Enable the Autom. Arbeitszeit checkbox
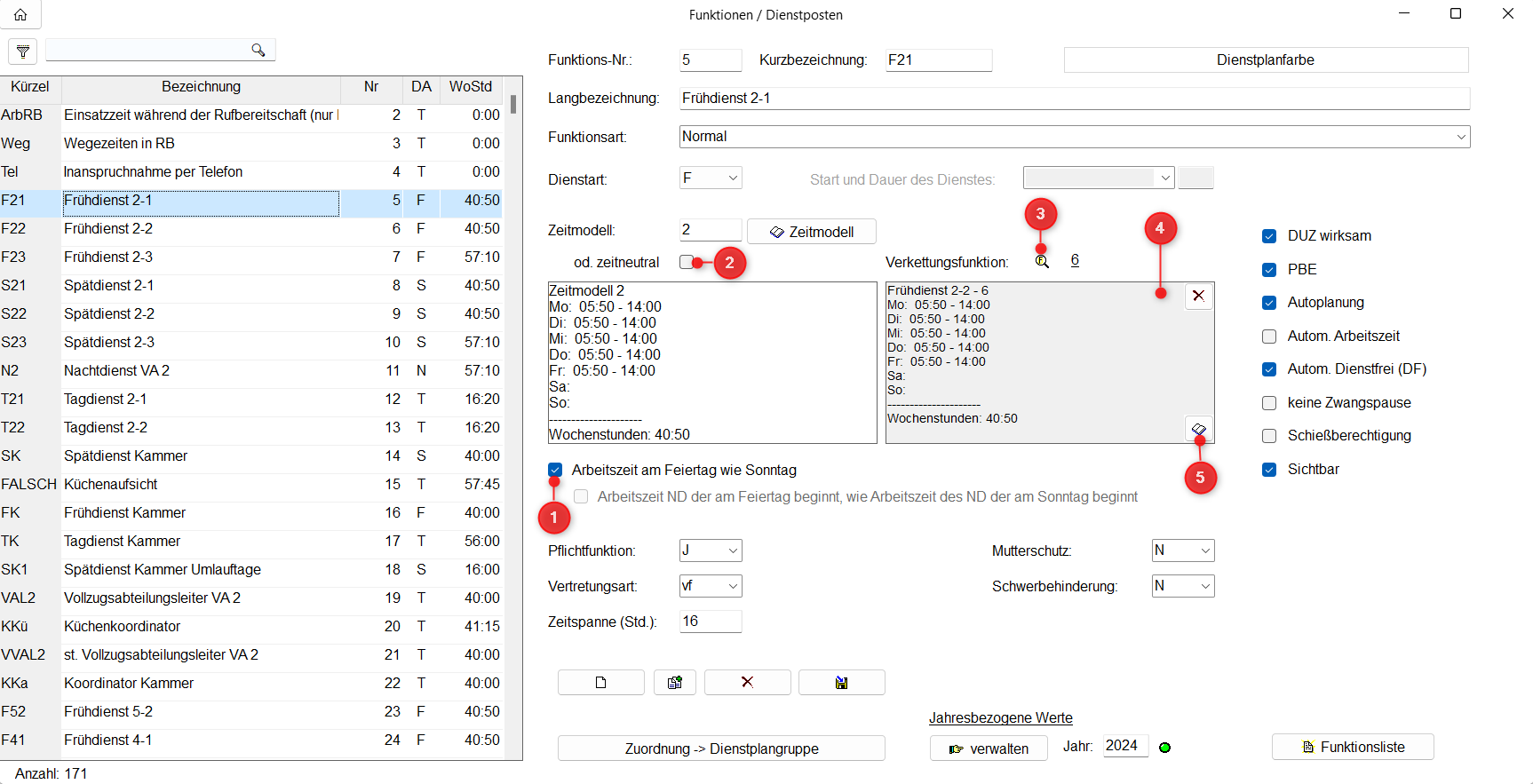This screenshot has width=1533, height=784. click(1269, 337)
